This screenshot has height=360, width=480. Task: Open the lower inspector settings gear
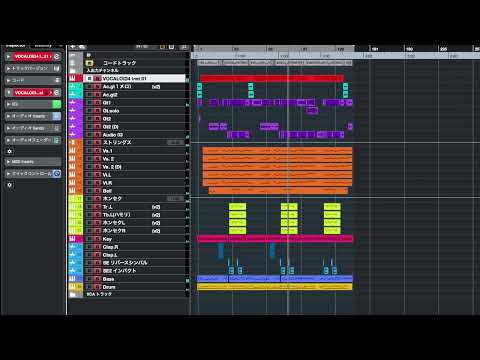click(10, 185)
